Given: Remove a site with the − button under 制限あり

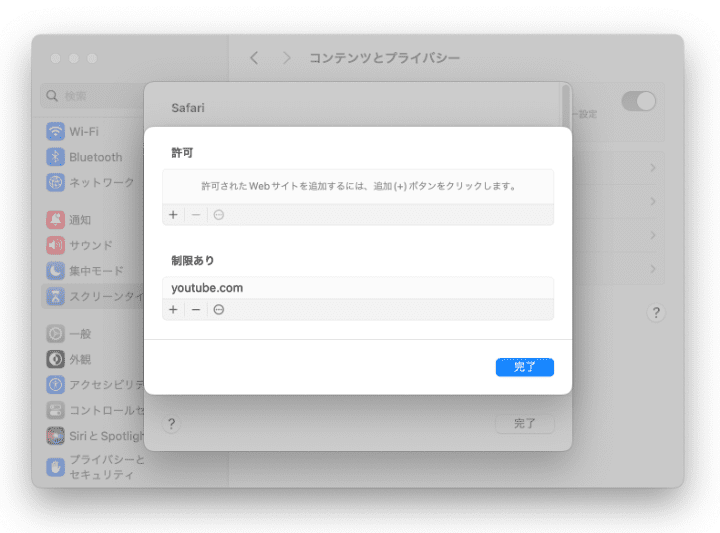Looking at the screenshot, I should pyautogui.click(x=196, y=310).
